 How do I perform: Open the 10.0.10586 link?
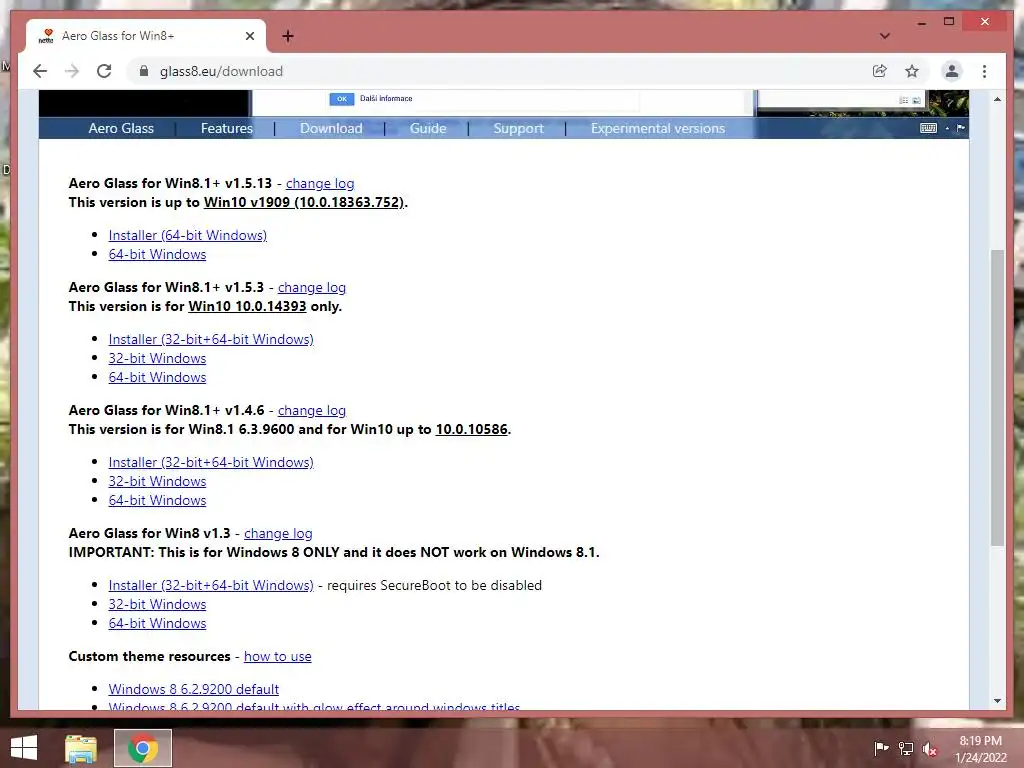click(x=472, y=429)
